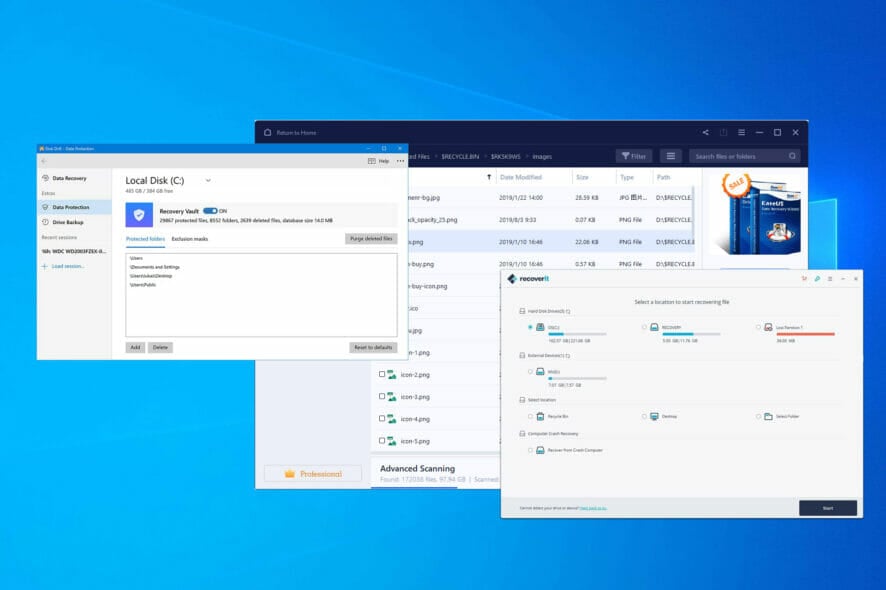Click the share icon in EaseUS title bar
The height and width of the screenshot is (590, 886).
point(705,132)
